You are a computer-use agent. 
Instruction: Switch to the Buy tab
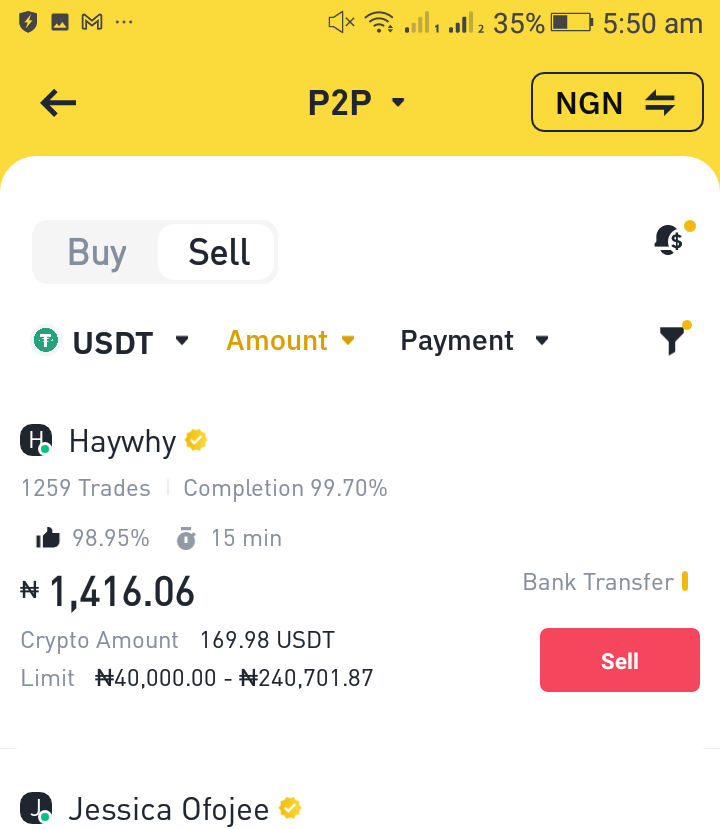pos(97,252)
